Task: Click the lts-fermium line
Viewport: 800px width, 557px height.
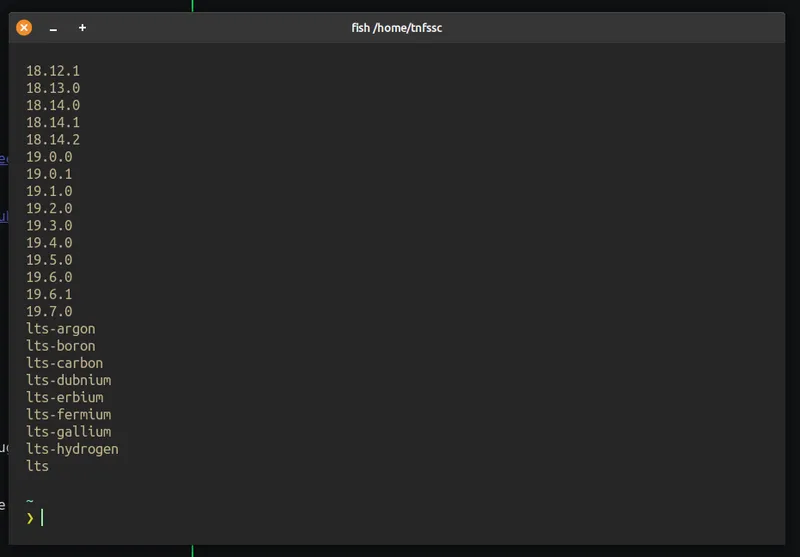Action: click(69, 415)
